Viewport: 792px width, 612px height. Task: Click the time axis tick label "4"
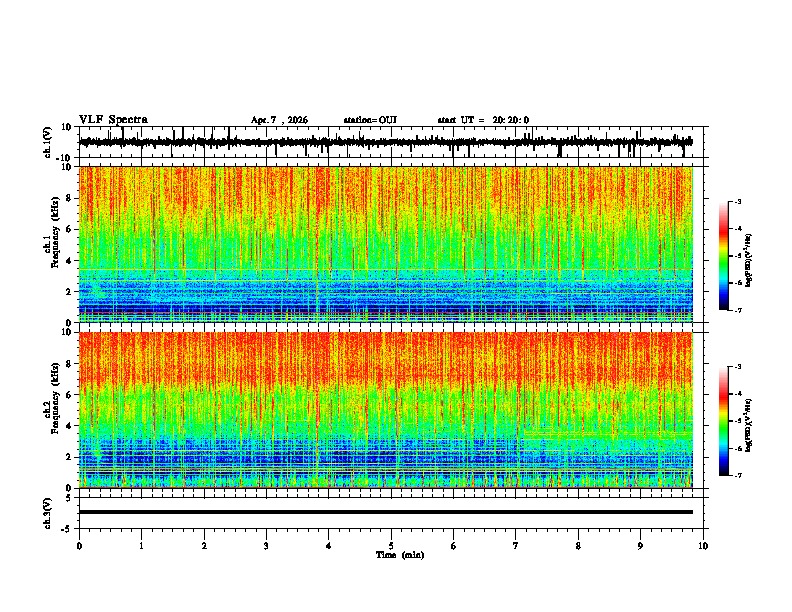coord(329,546)
